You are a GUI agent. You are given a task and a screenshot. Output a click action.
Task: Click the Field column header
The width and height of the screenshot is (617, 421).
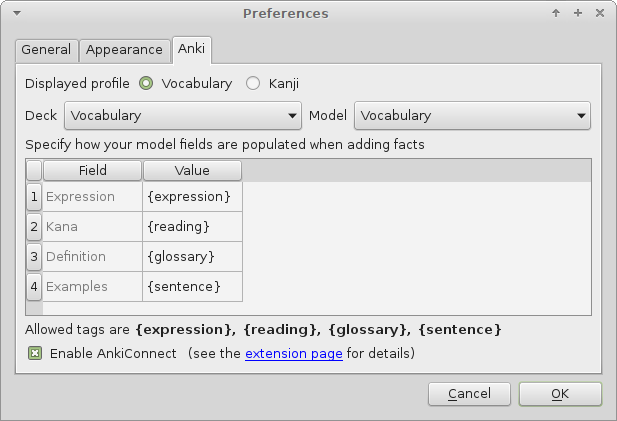pyautogui.click(x=92, y=171)
